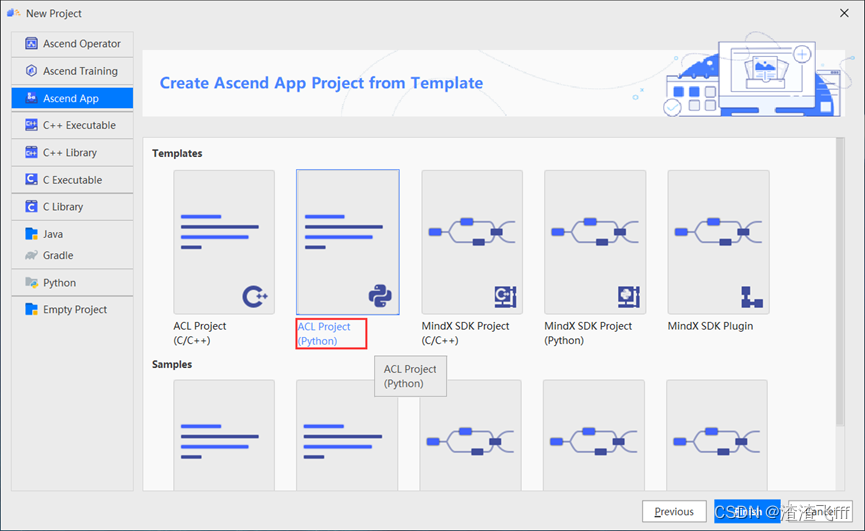Choose the fifth sample card under Samples
This screenshot has width=865, height=531.
[x=717, y=435]
